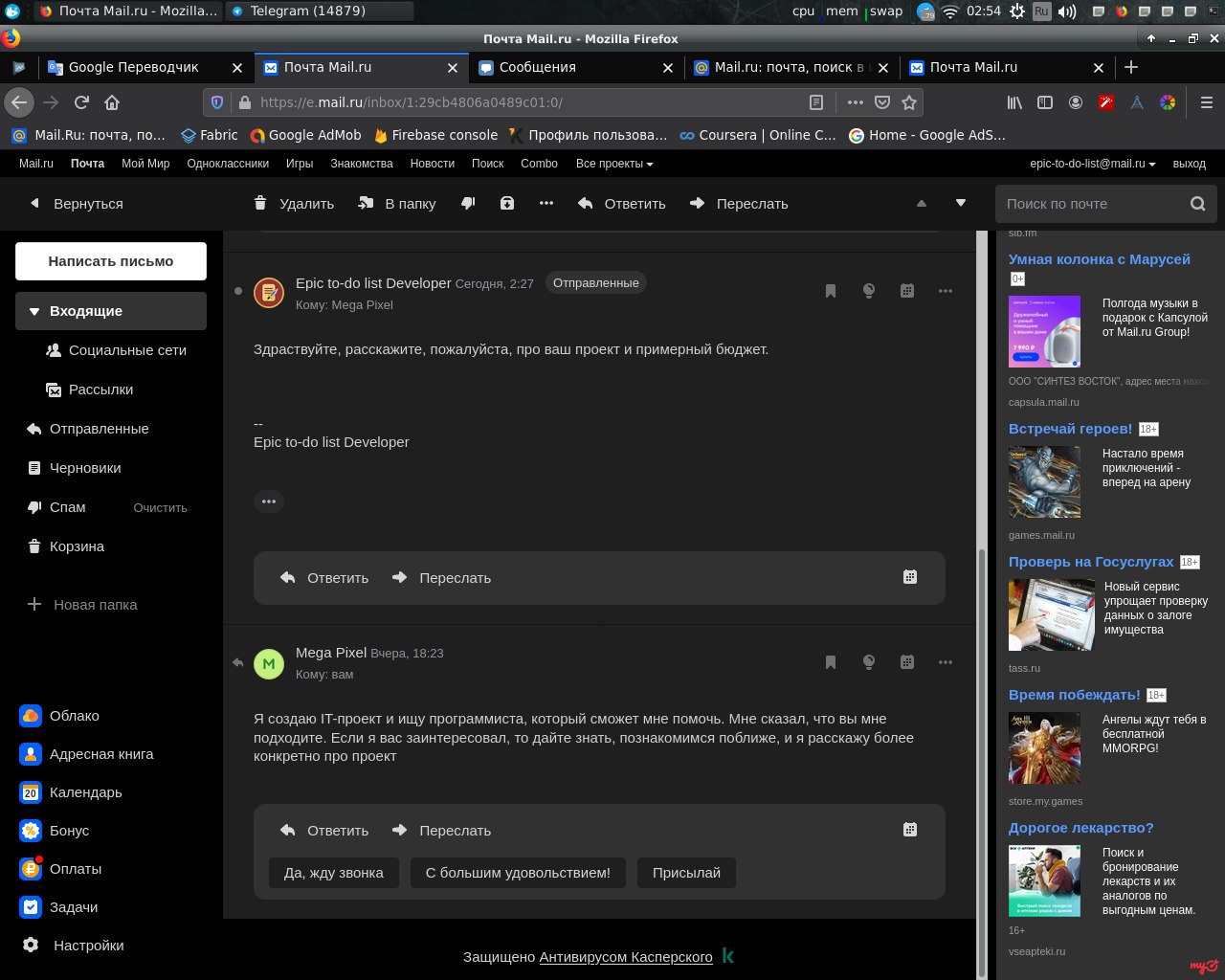Open Бонус service
The width and height of the screenshot is (1225, 980).
[x=55, y=831]
